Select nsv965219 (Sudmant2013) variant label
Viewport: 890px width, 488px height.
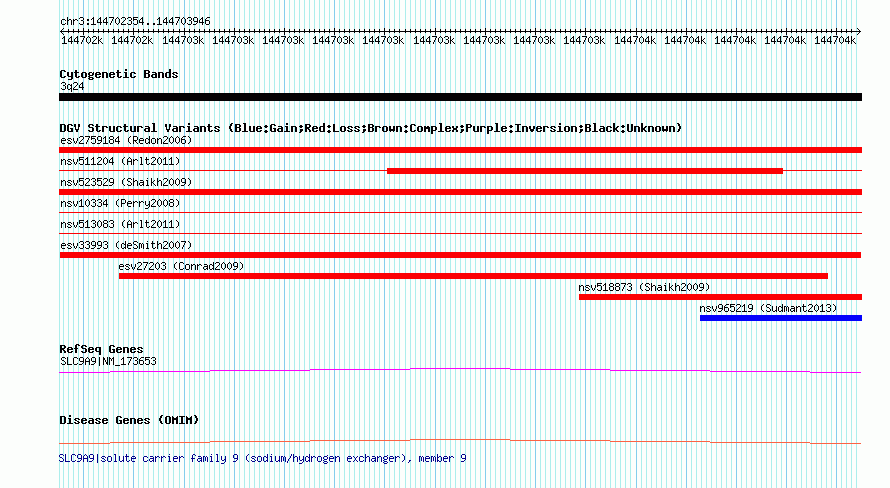click(768, 308)
